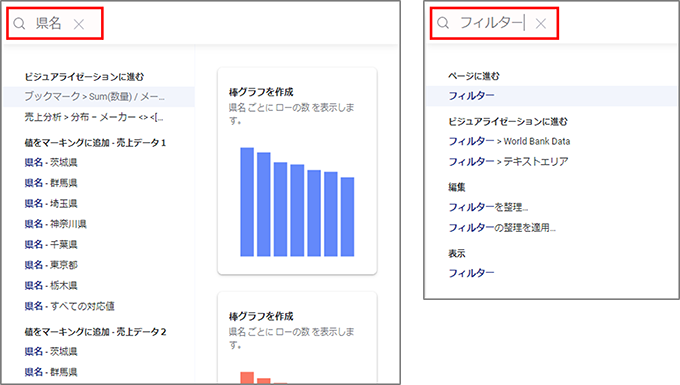Select 県名 - 東京都 marking value
680x385 pixels.
coord(51,265)
